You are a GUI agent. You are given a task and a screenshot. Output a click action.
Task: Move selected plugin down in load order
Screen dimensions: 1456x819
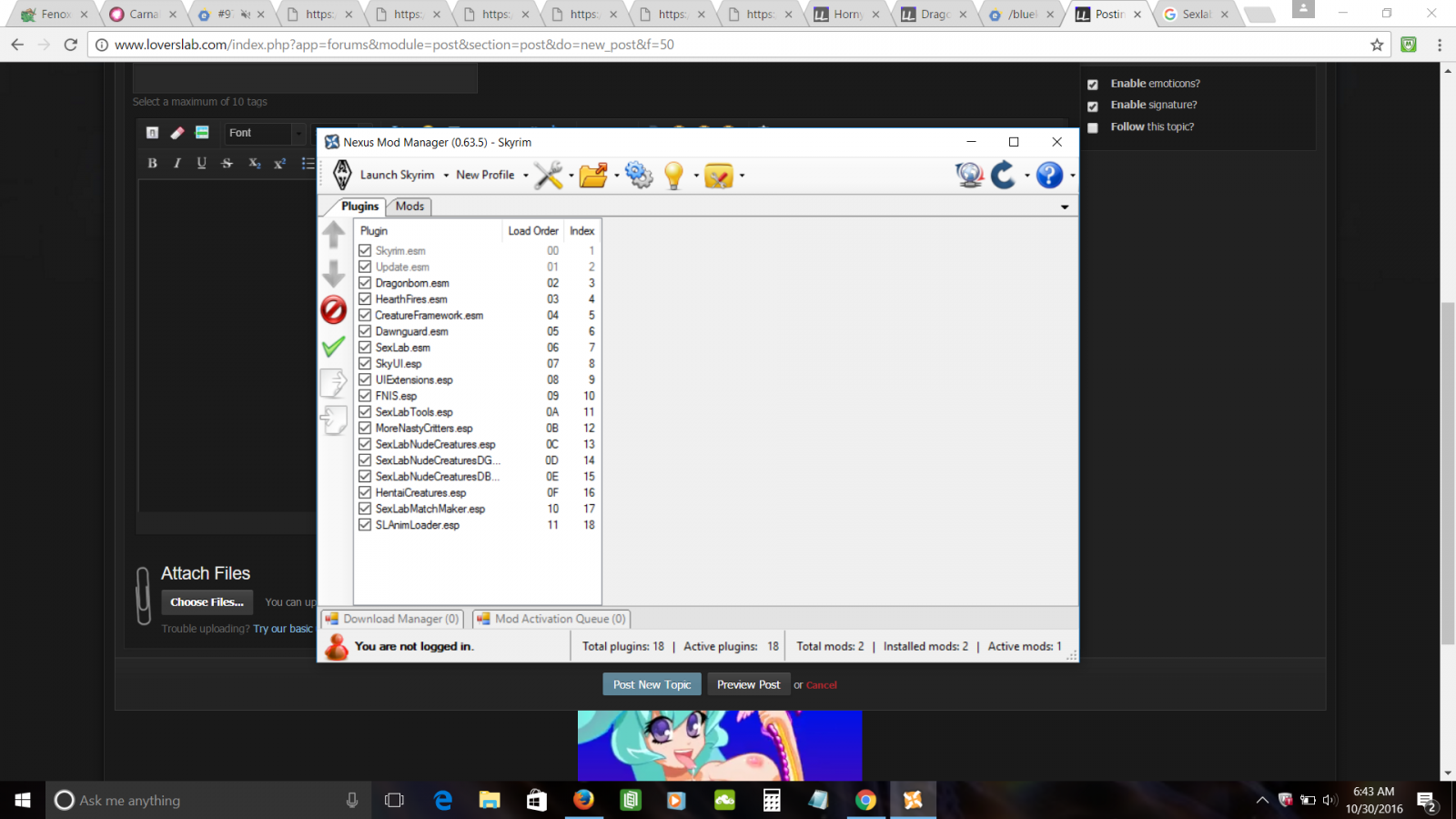[x=334, y=273]
